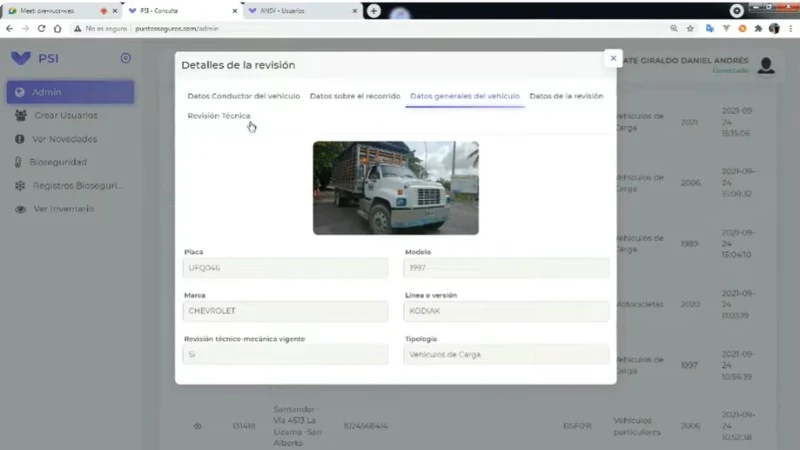Open the Datos Conductor del vehículo tab
The height and width of the screenshot is (450, 800).
[x=243, y=96]
